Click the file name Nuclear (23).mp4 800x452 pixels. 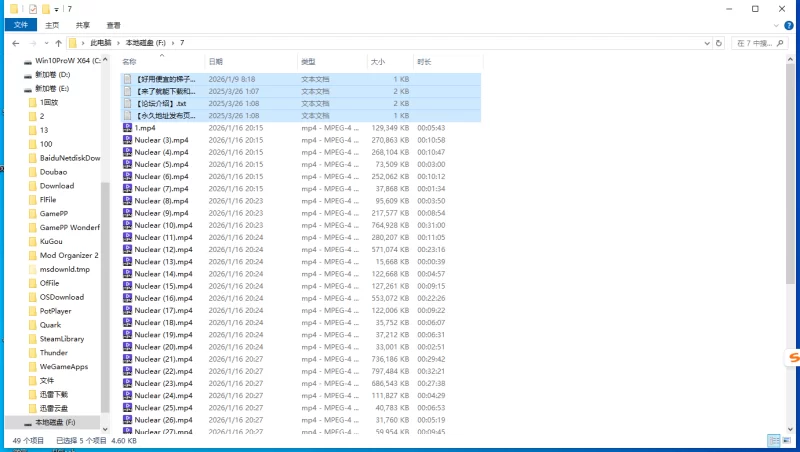coord(163,383)
